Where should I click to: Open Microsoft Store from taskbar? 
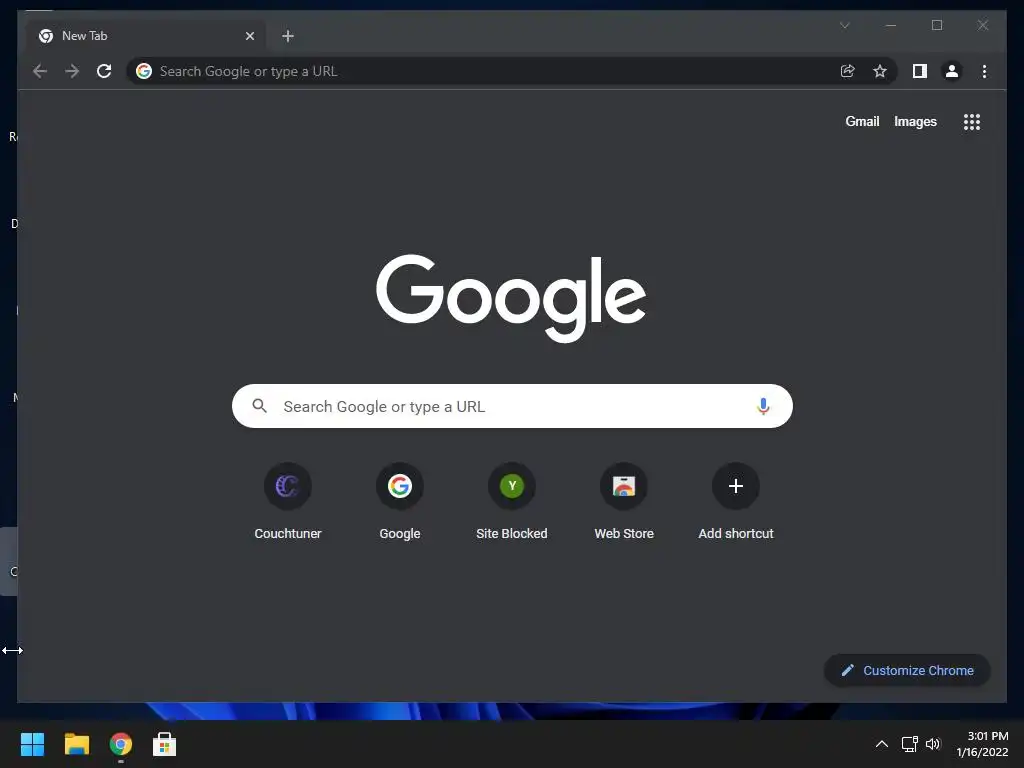[x=165, y=744]
